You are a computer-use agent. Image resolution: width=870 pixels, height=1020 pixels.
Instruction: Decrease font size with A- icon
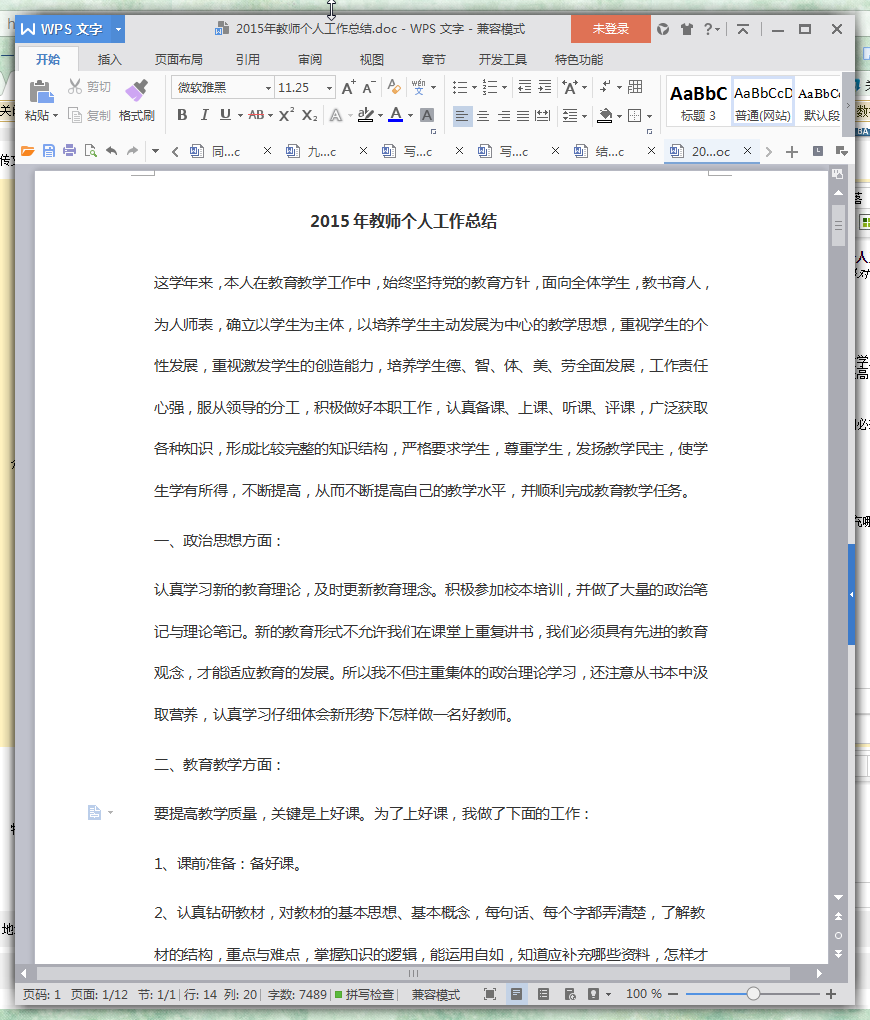pos(368,88)
